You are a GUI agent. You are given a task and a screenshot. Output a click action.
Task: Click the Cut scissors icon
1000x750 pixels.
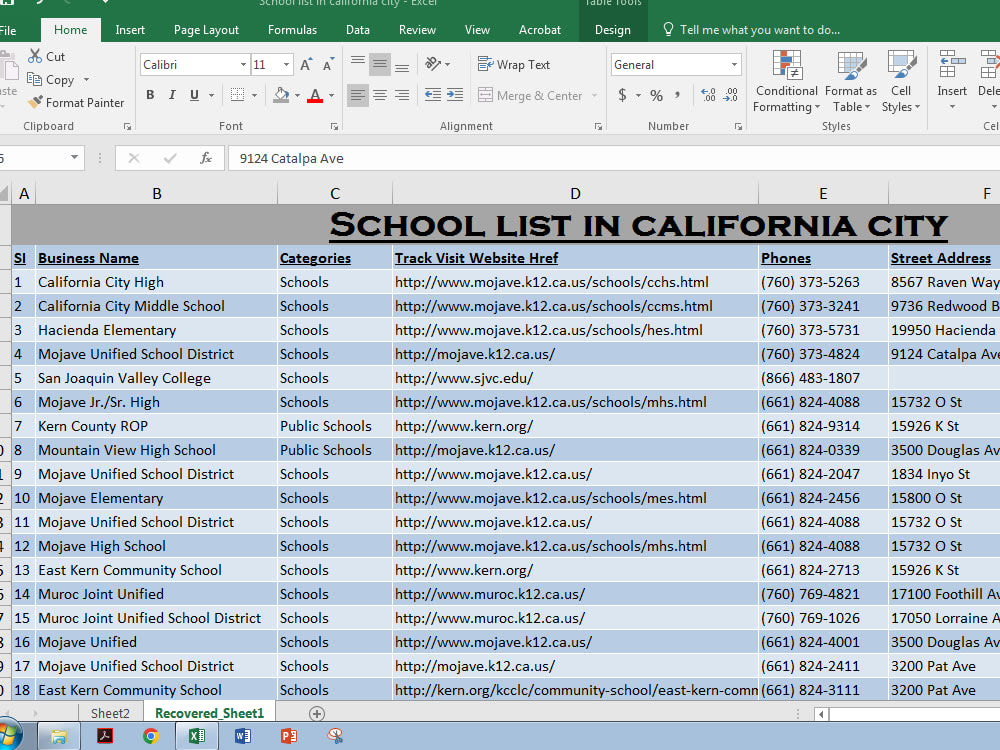coord(34,56)
